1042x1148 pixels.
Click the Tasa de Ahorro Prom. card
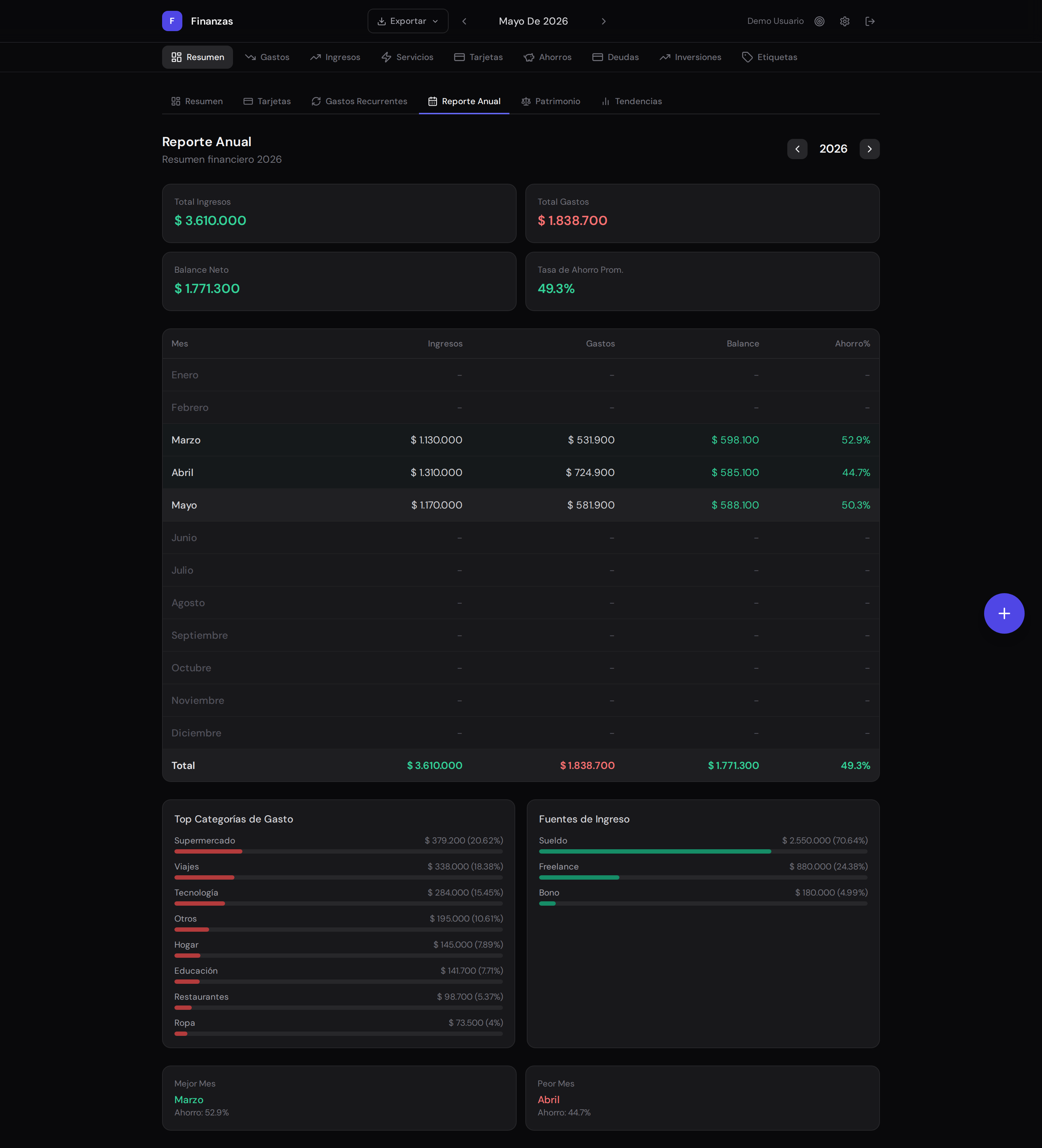coord(703,281)
